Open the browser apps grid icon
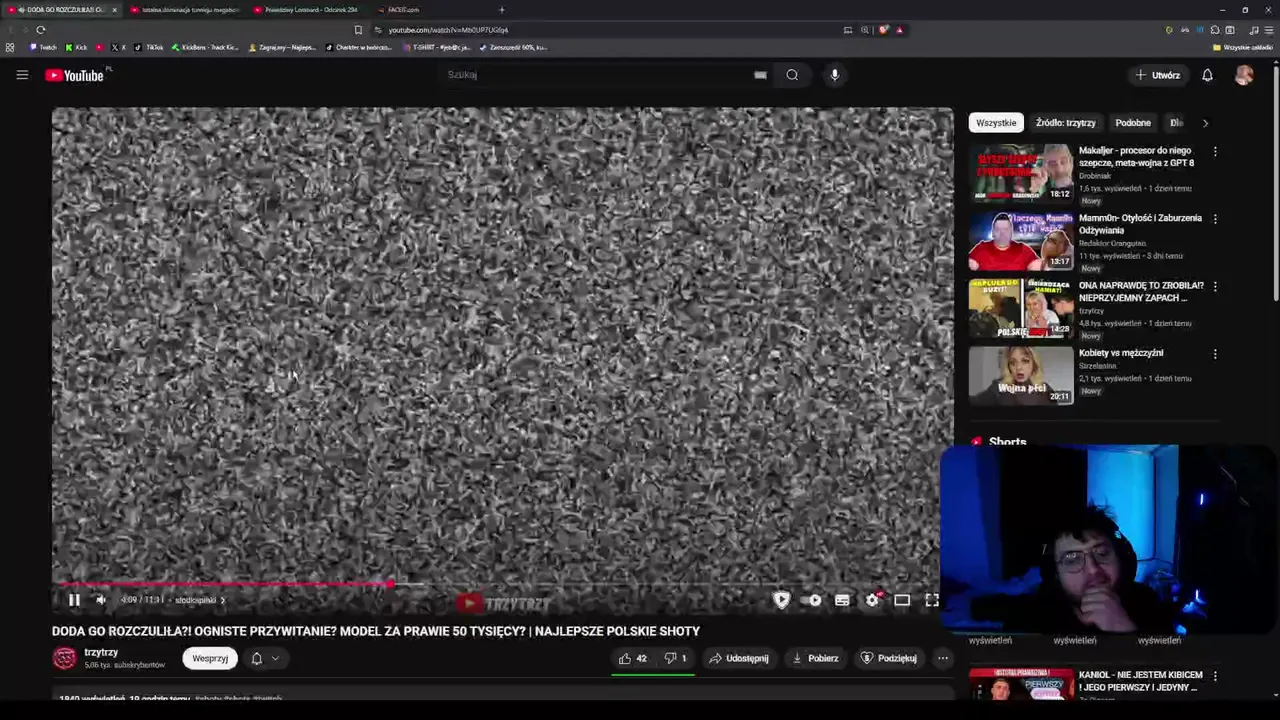 point(10,47)
